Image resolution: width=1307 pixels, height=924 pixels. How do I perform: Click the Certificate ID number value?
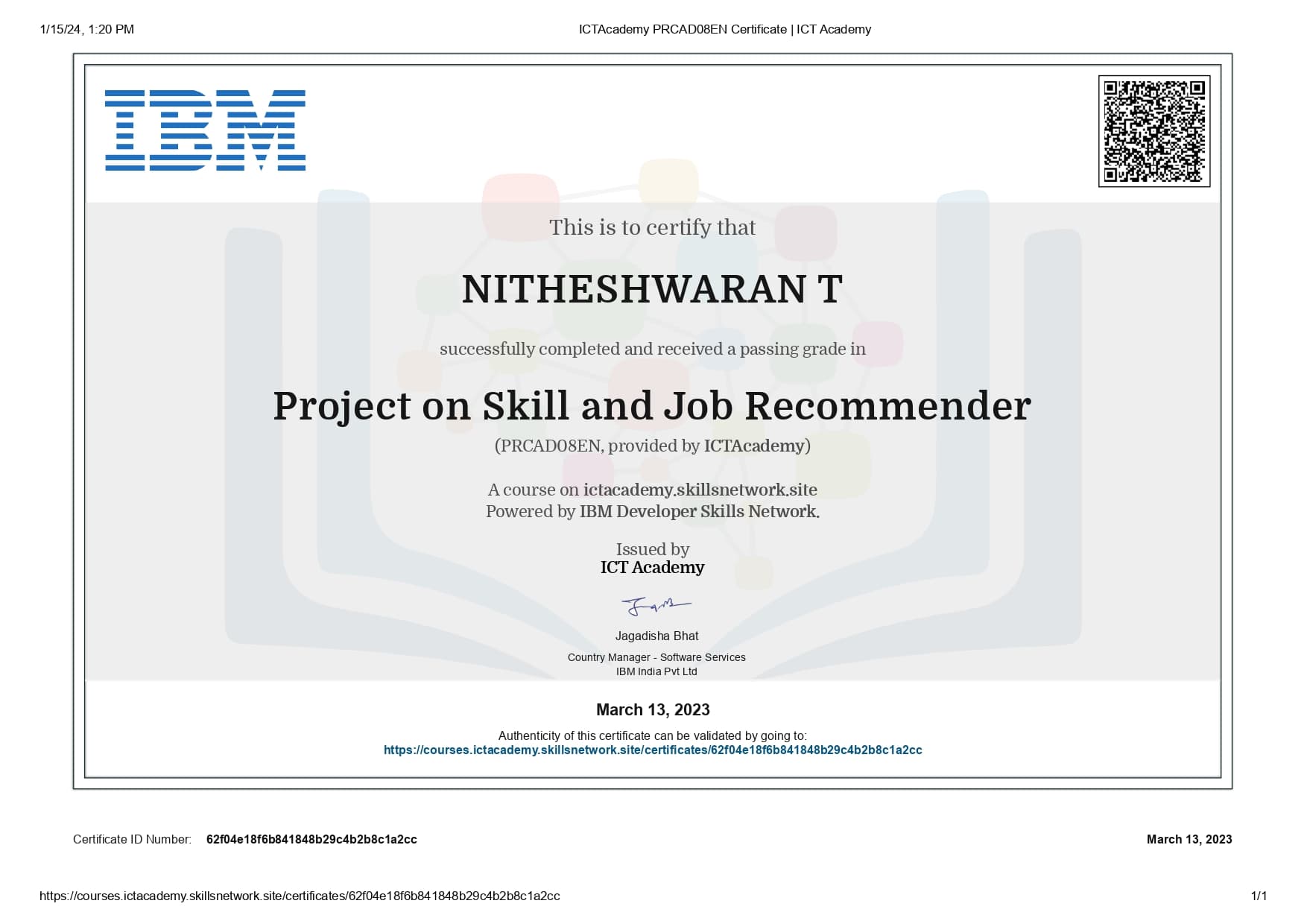pos(311,839)
